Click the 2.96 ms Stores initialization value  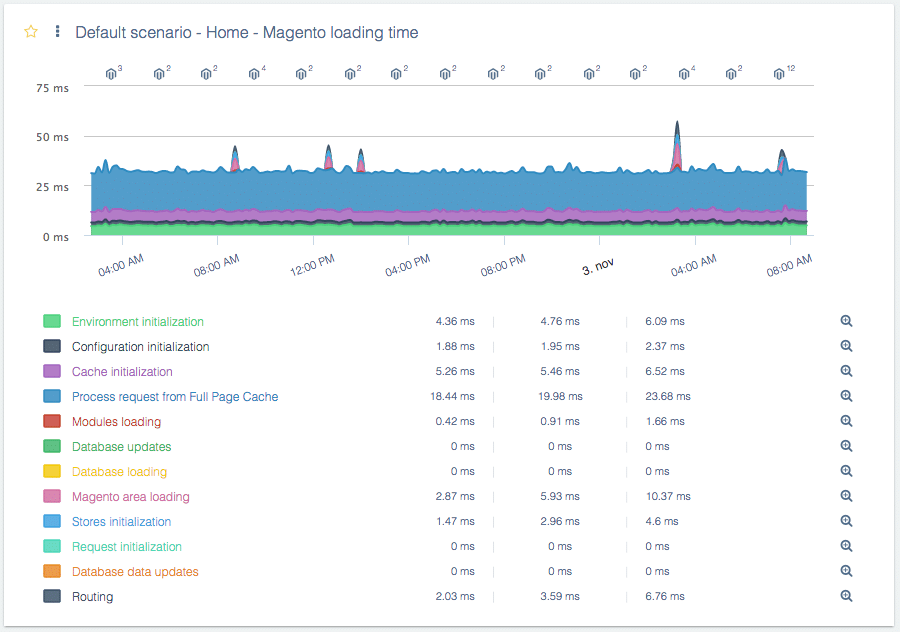[x=560, y=521]
